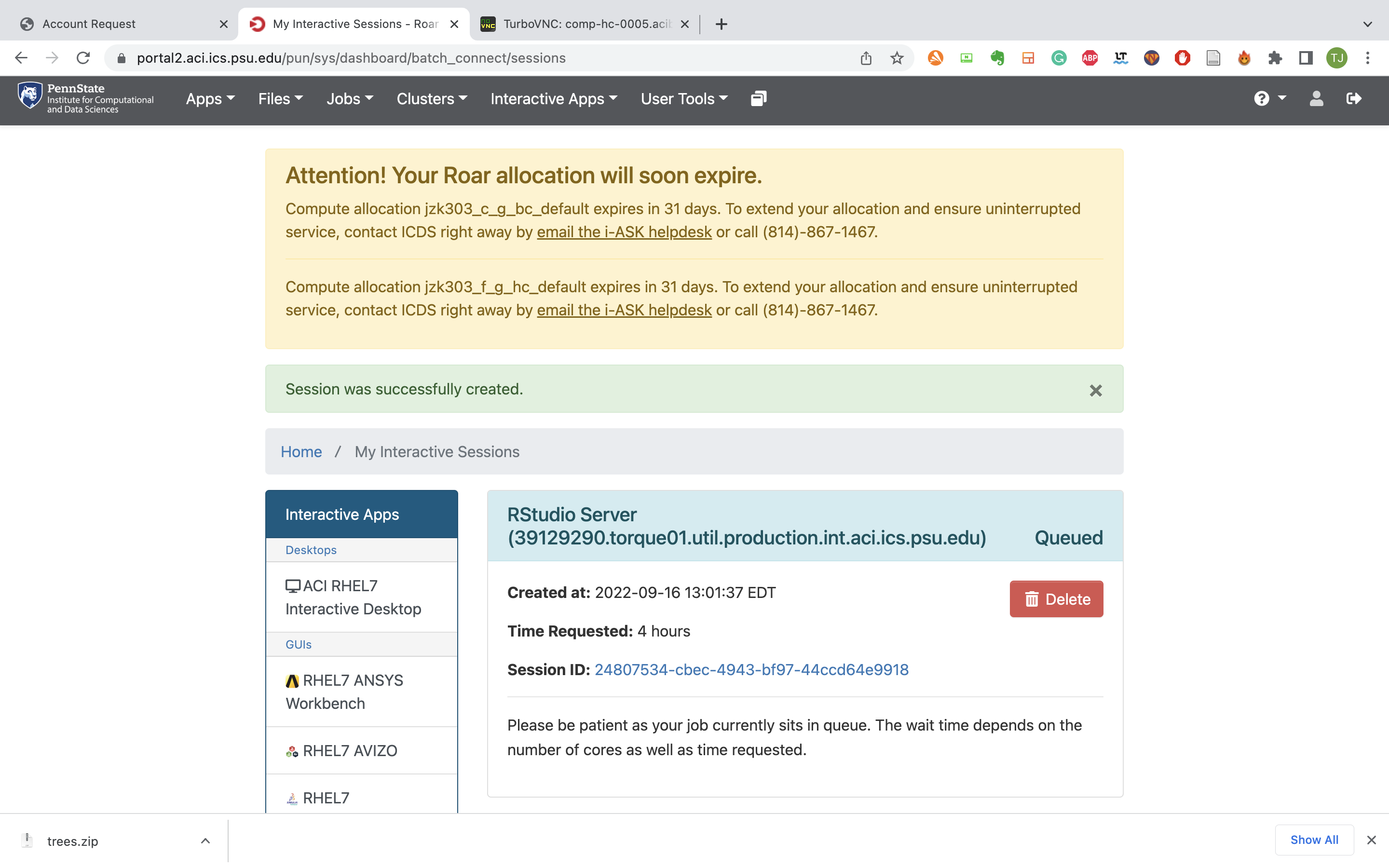Reload the page using the refresh icon
Image resolution: width=1389 pixels, height=868 pixels.
[83, 57]
